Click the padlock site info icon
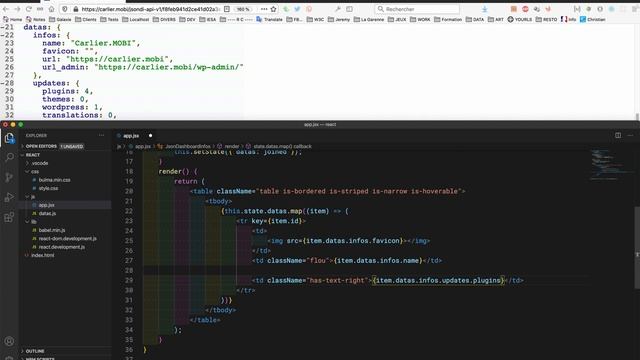The width and height of the screenshot is (640, 360). tap(76, 9)
